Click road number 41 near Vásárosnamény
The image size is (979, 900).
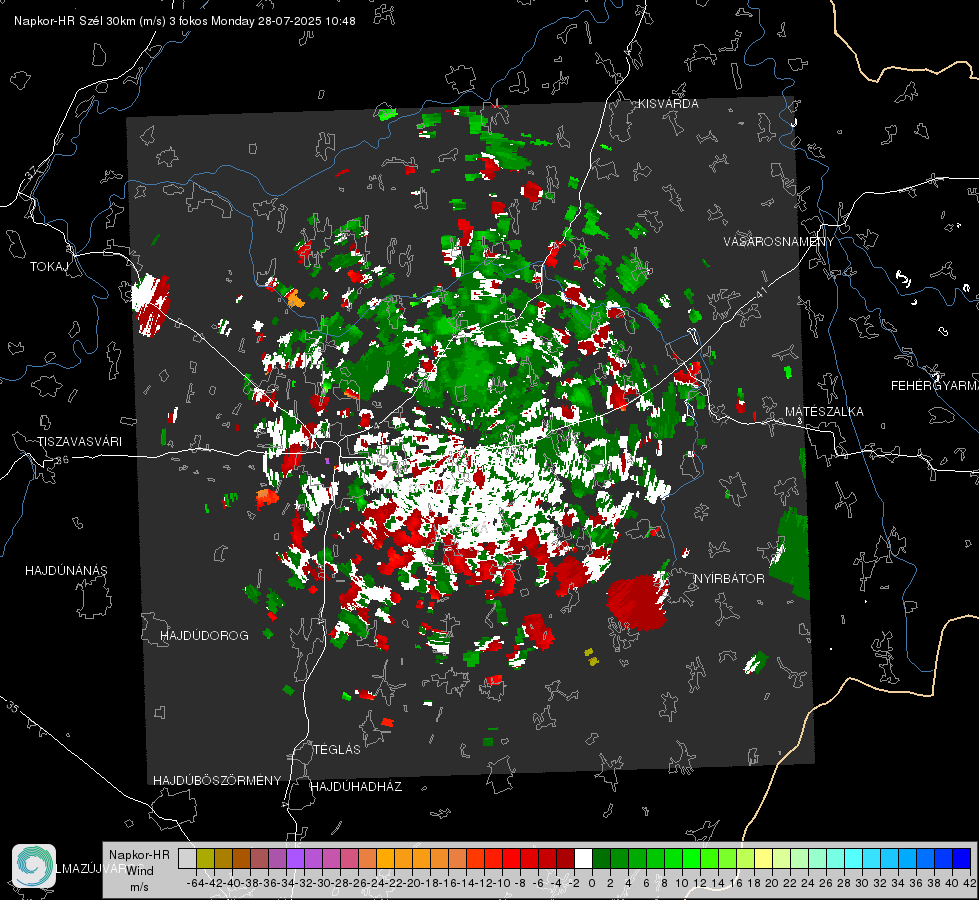[x=760, y=292]
